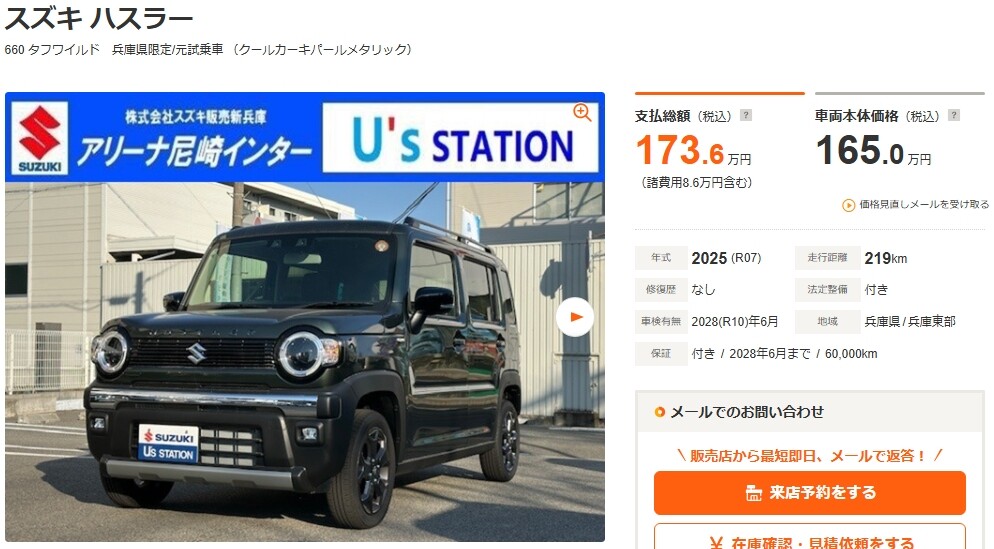The height and width of the screenshot is (549, 994).
Task: Click the Suzuki logo in the banner
Action: [40, 138]
